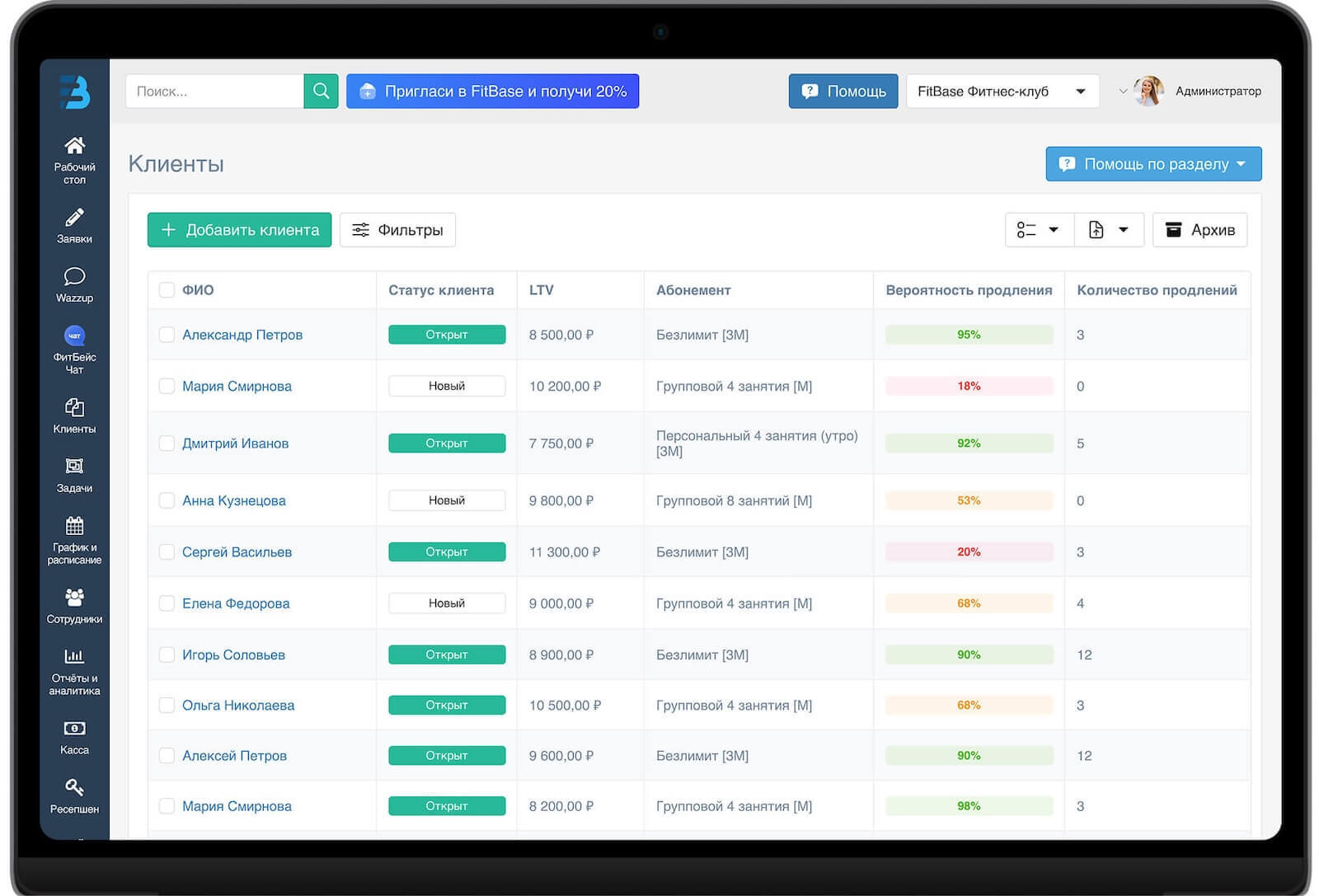This screenshot has height=896, width=1319.
Task: Check the box for Анна Кузнецова
Action: [167, 500]
